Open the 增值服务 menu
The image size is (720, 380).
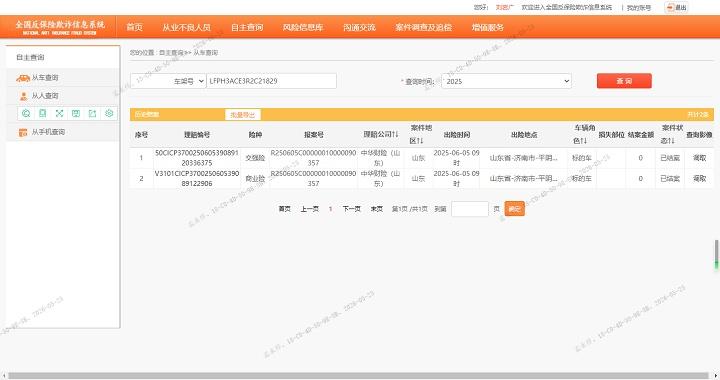click(488, 27)
